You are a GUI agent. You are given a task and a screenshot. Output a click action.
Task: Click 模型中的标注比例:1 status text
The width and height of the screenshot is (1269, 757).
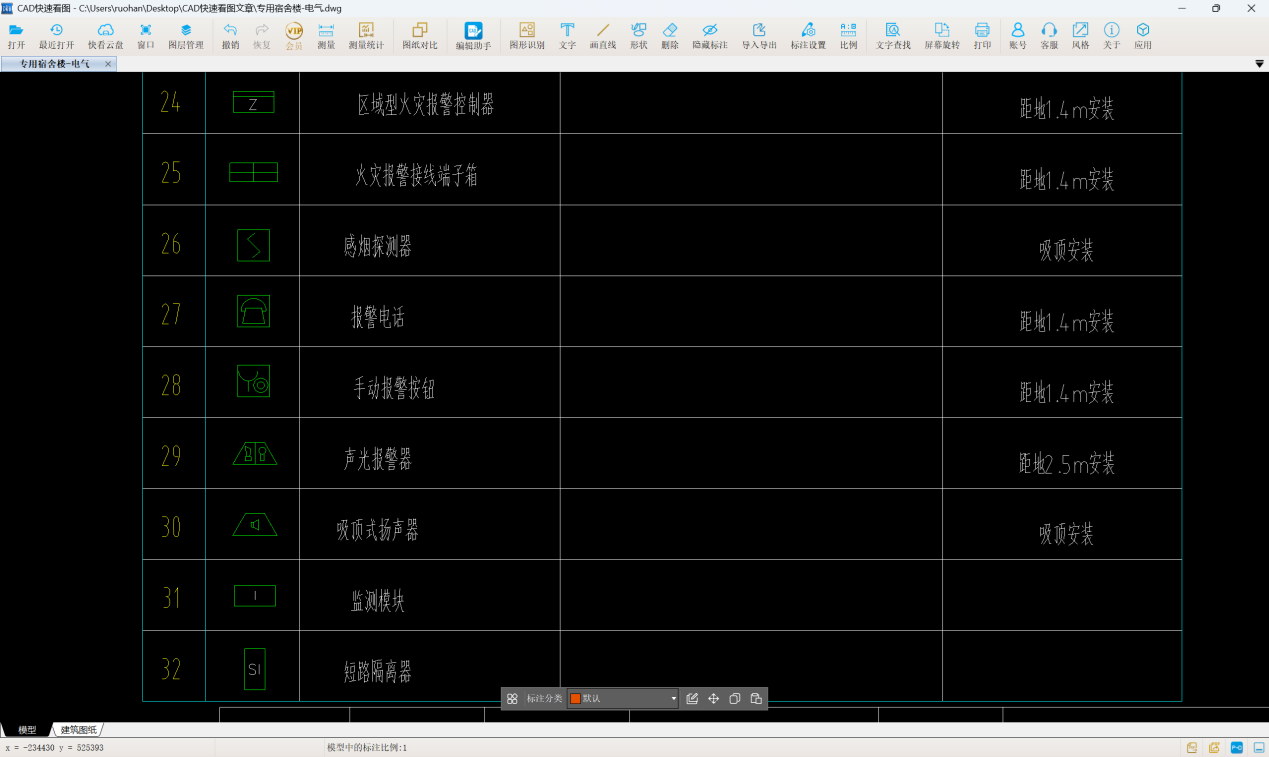(367, 747)
